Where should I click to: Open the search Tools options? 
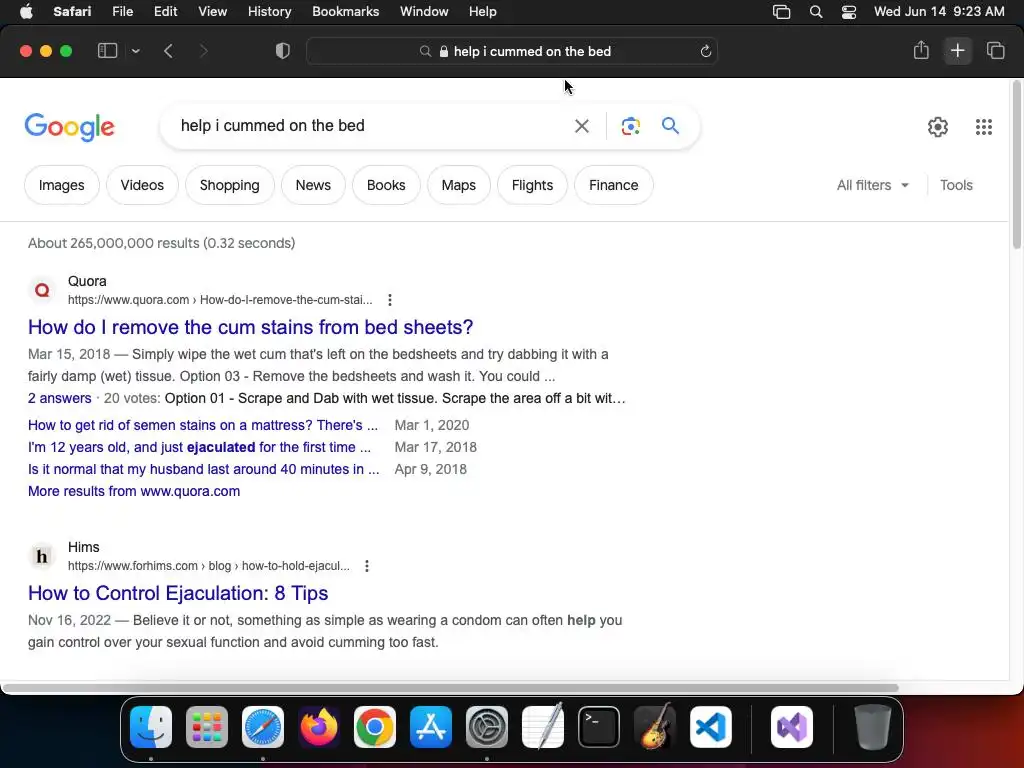956,185
